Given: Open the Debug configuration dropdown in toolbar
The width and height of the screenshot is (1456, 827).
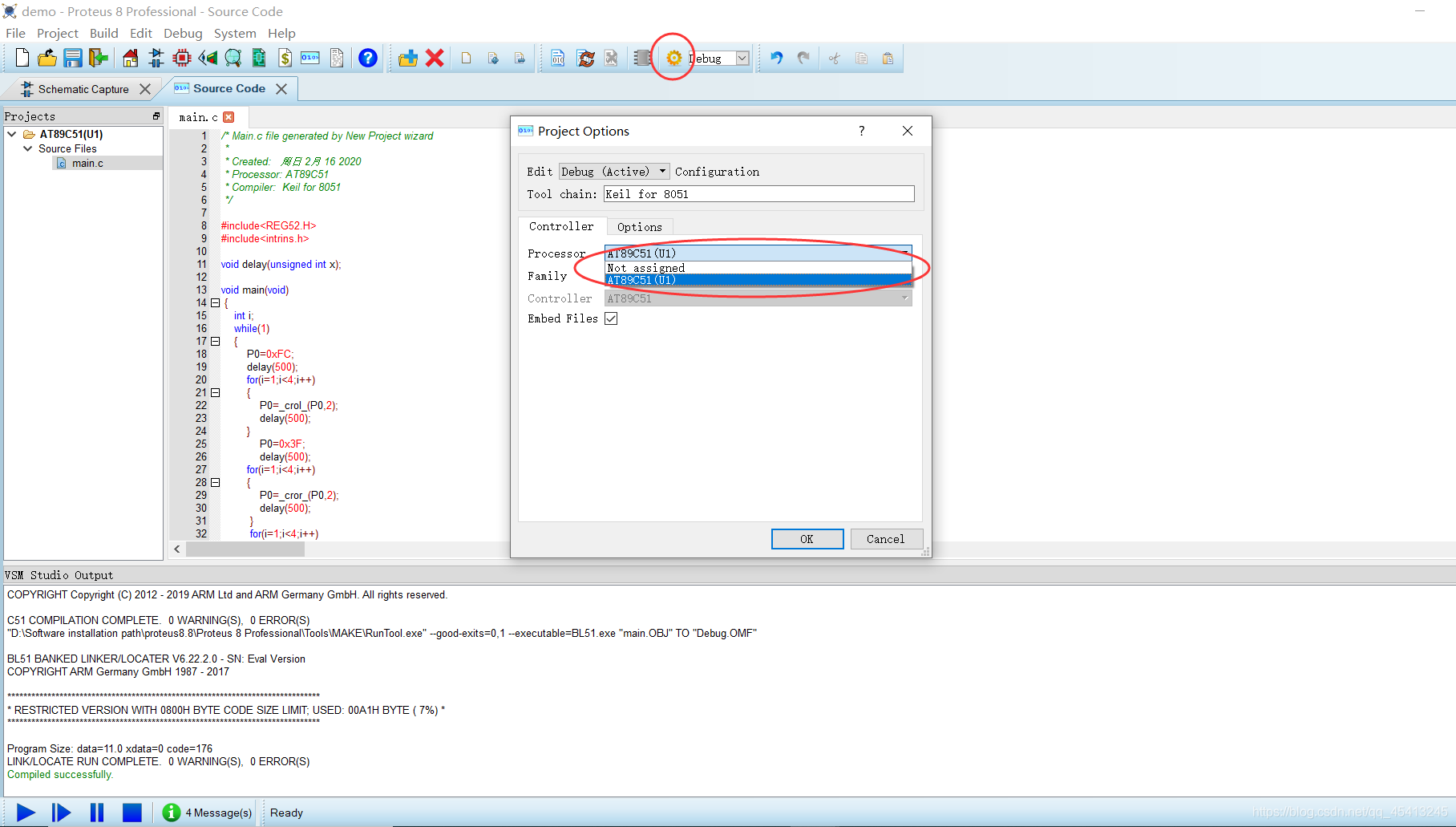Looking at the screenshot, I should [742, 58].
